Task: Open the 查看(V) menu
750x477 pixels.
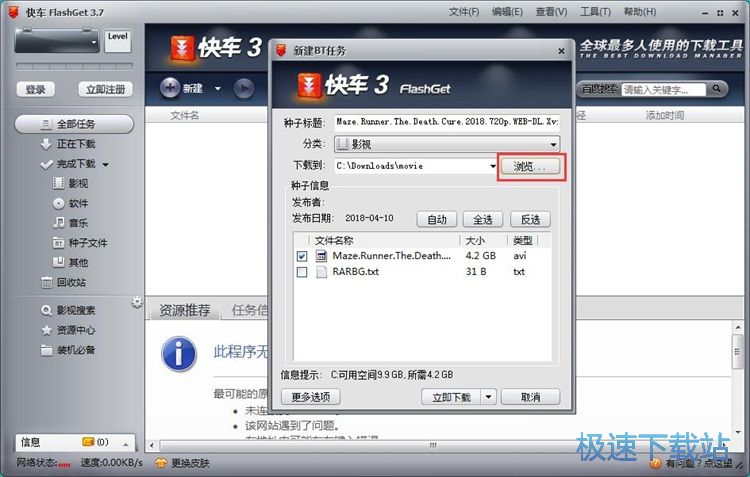Action: [x=551, y=11]
